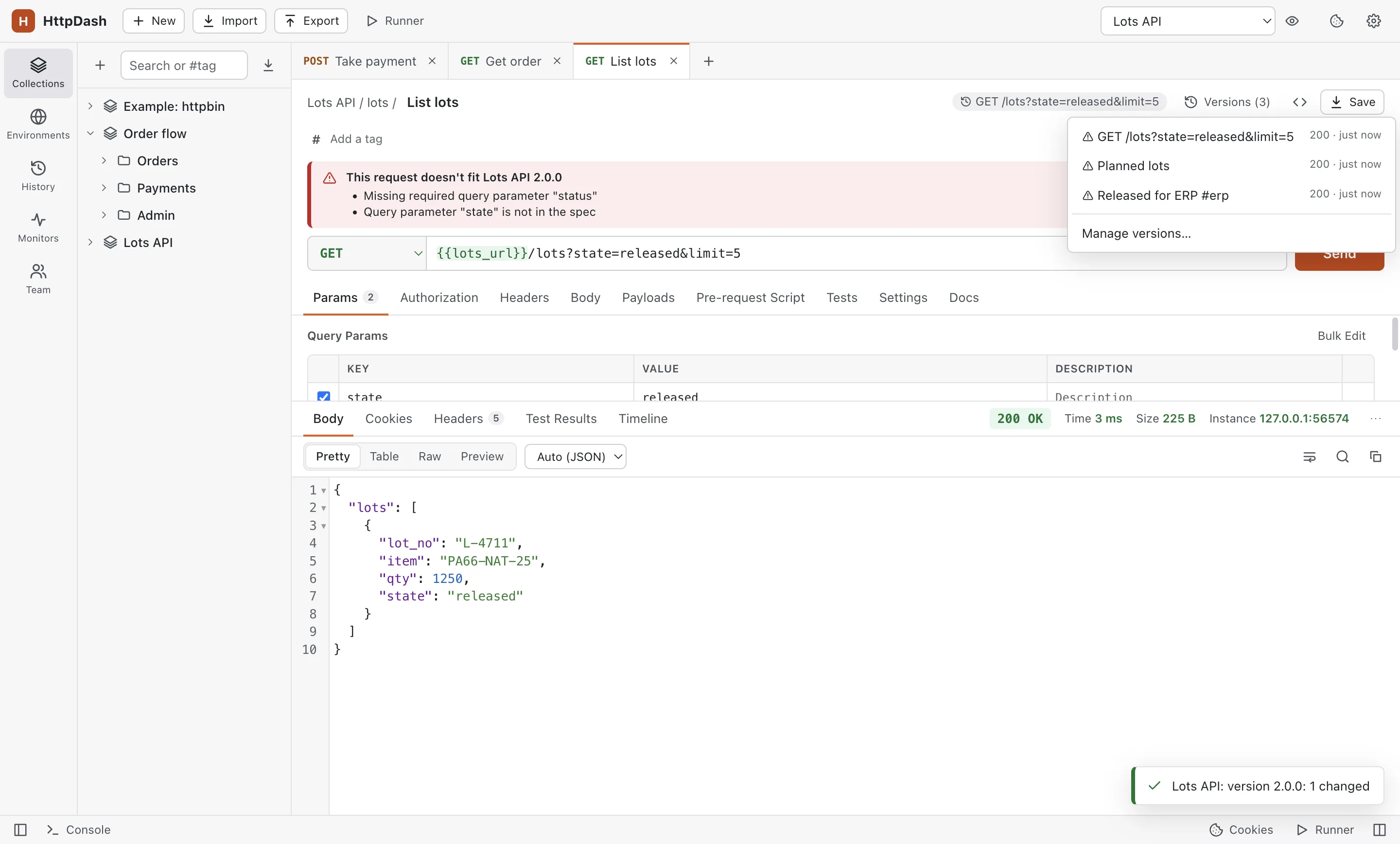Switch response view to Raw
Viewport: 1400px width, 844px height.
430,457
